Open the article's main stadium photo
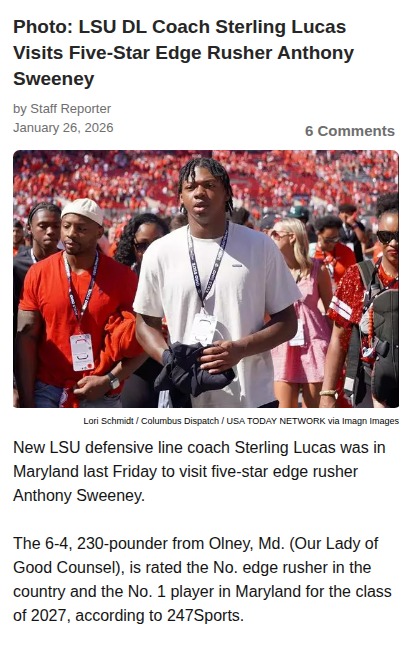Image resolution: width=410 pixels, height=646 pixels. (x=206, y=279)
